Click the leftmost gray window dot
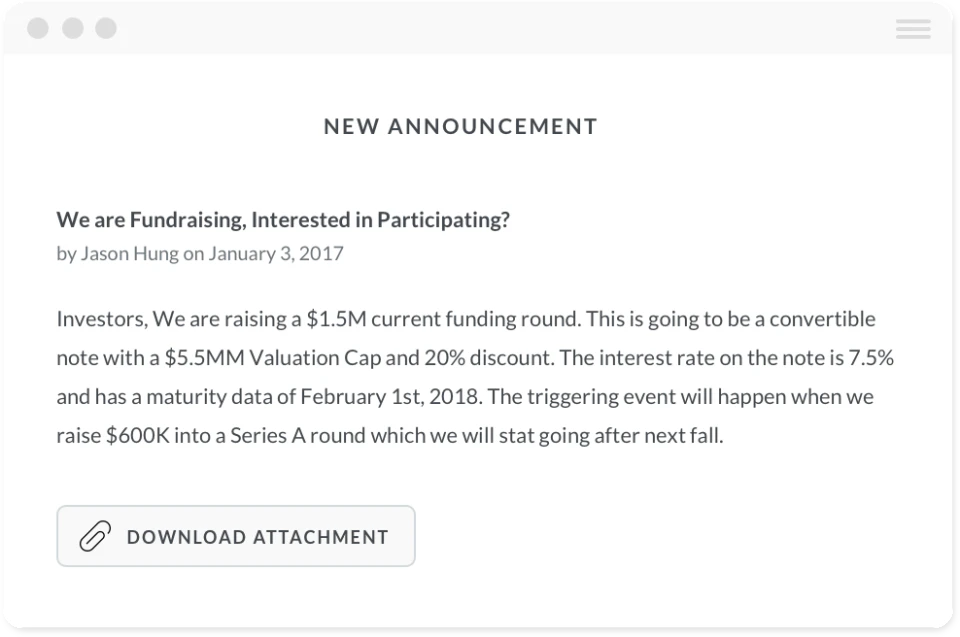 [38, 29]
